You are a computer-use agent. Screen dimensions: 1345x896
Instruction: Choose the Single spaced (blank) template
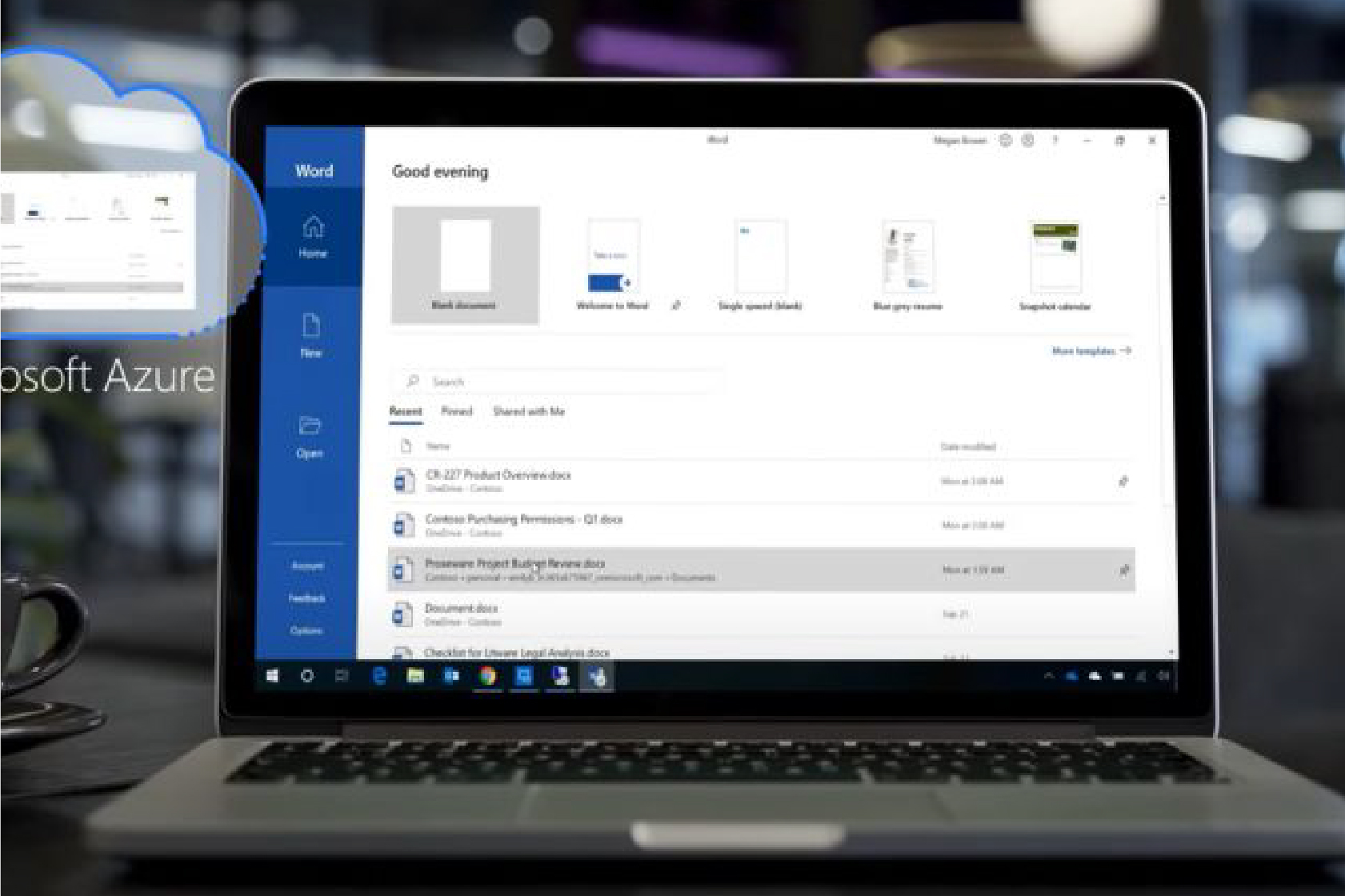coord(760,265)
